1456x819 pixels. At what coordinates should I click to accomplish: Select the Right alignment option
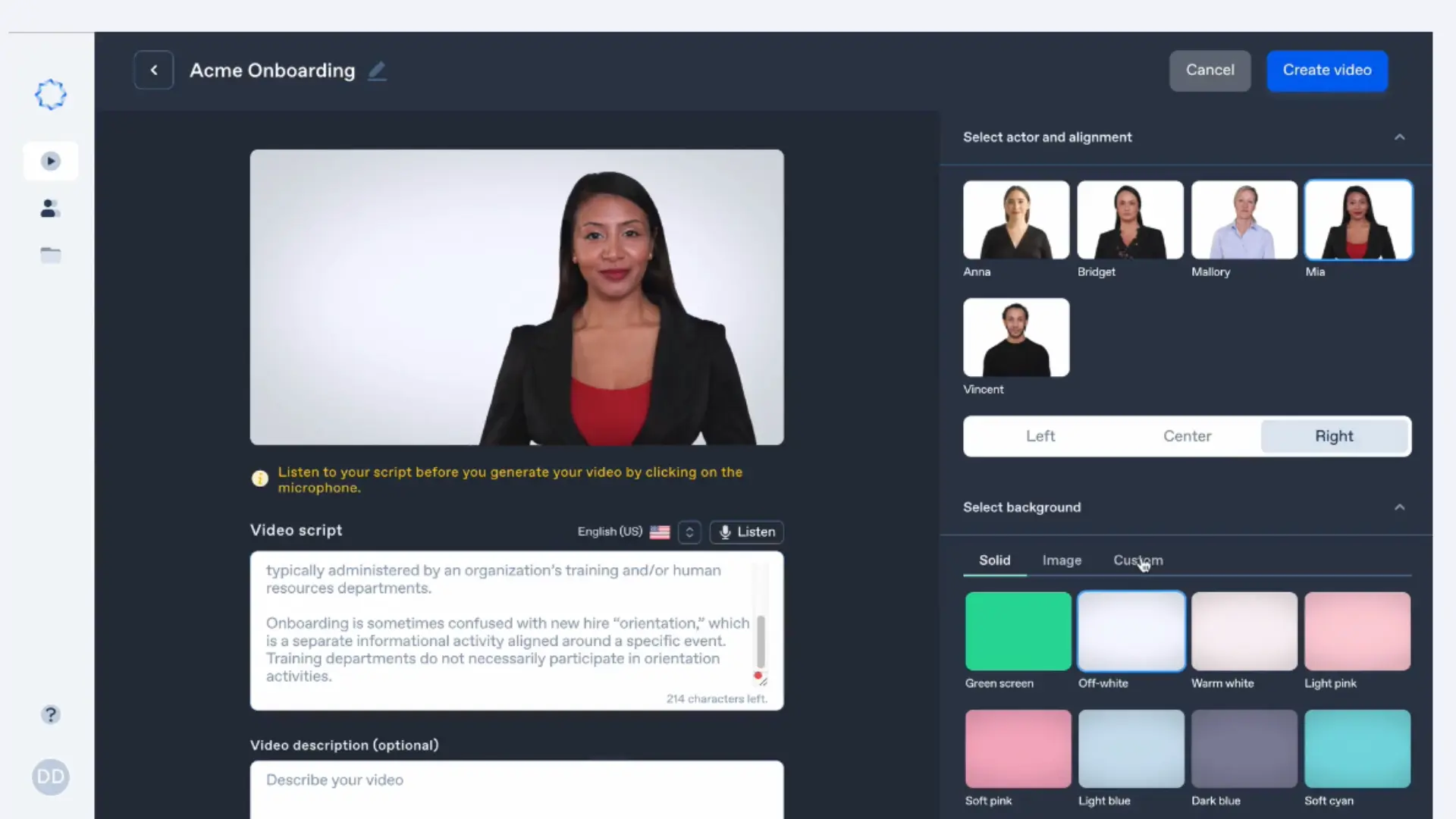[1334, 436]
